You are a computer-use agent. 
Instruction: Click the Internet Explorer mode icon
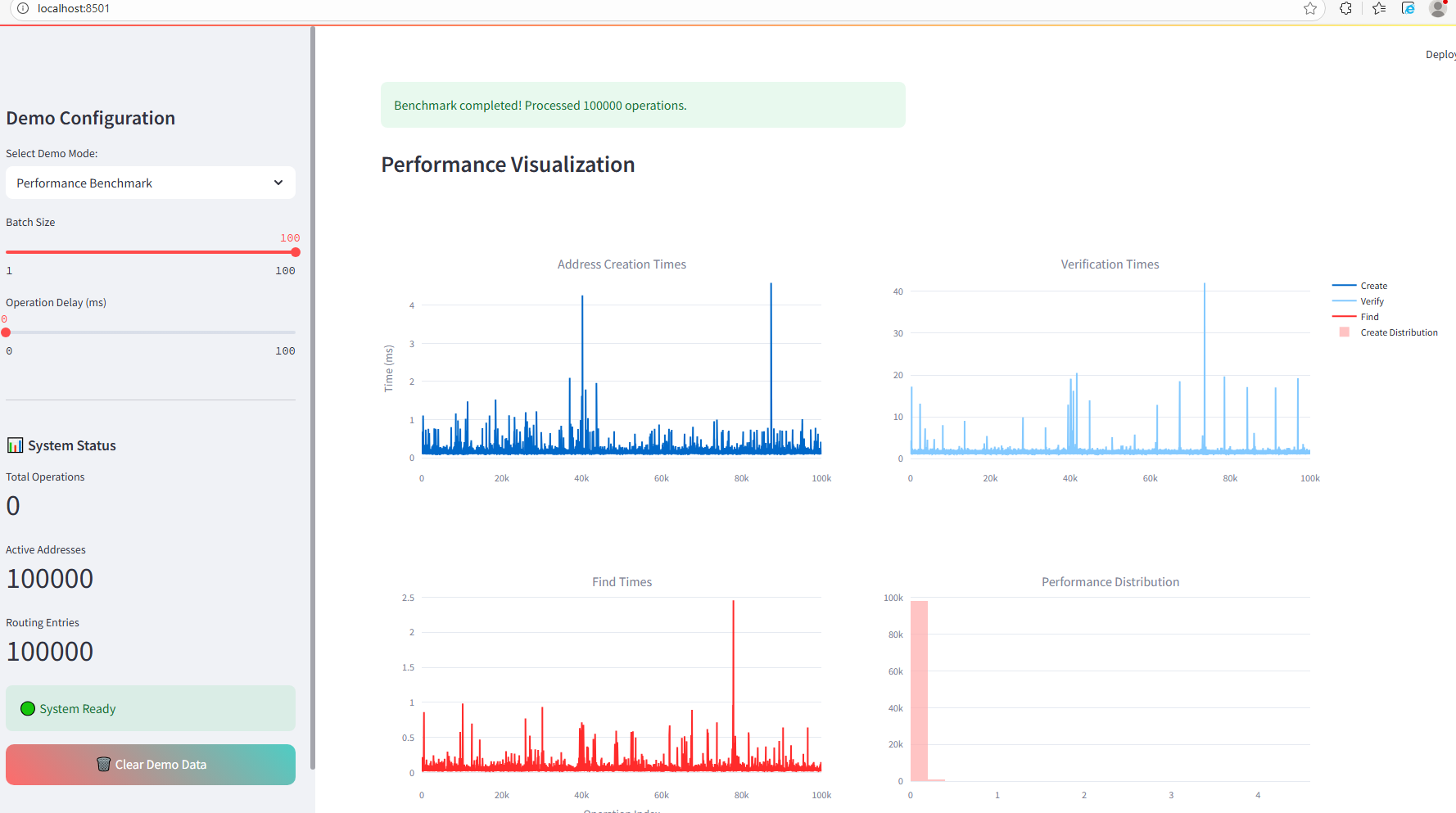click(x=1409, y=8)
